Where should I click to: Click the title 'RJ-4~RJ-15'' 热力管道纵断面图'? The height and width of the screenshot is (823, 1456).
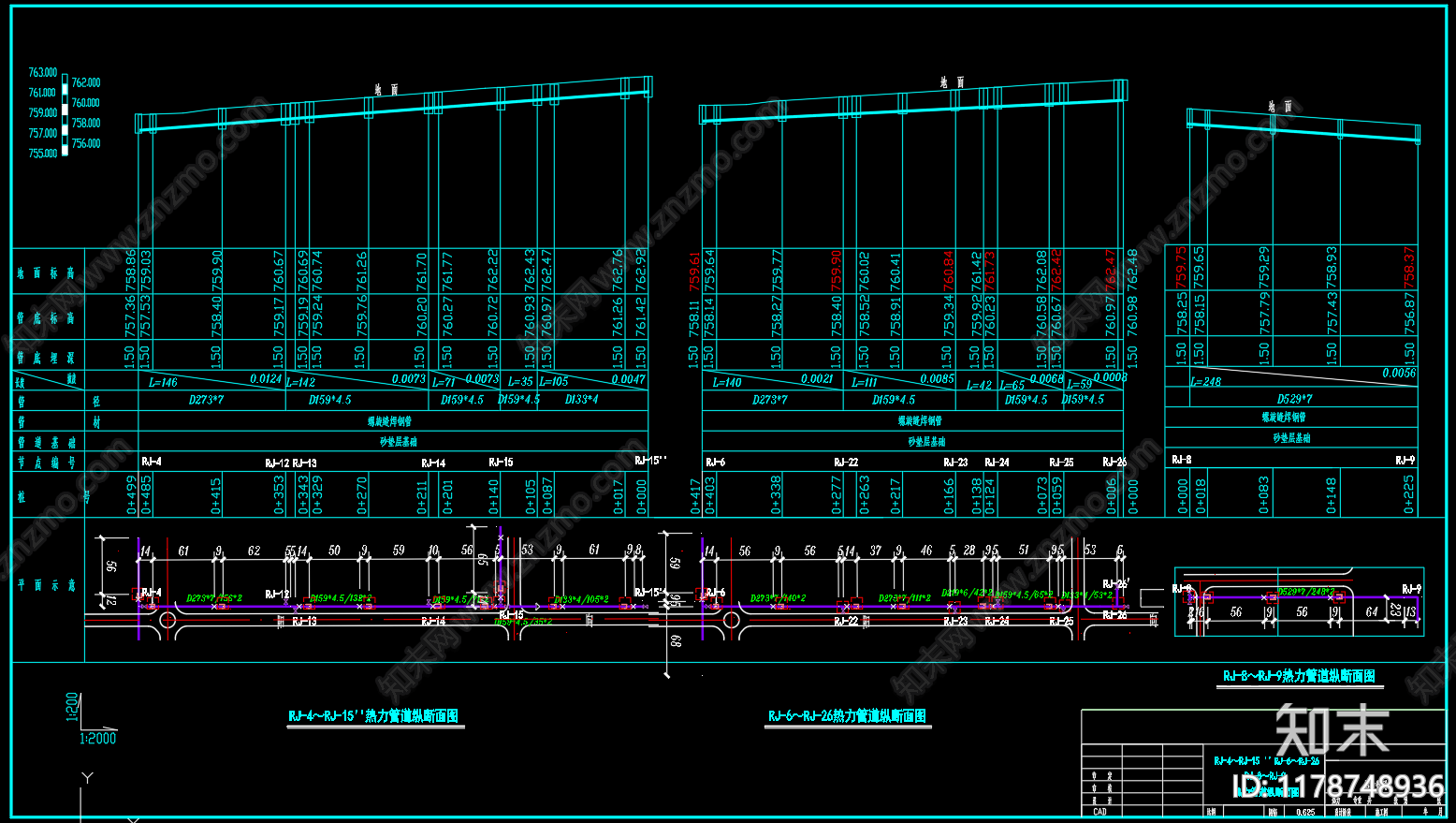tap(373, 716)
